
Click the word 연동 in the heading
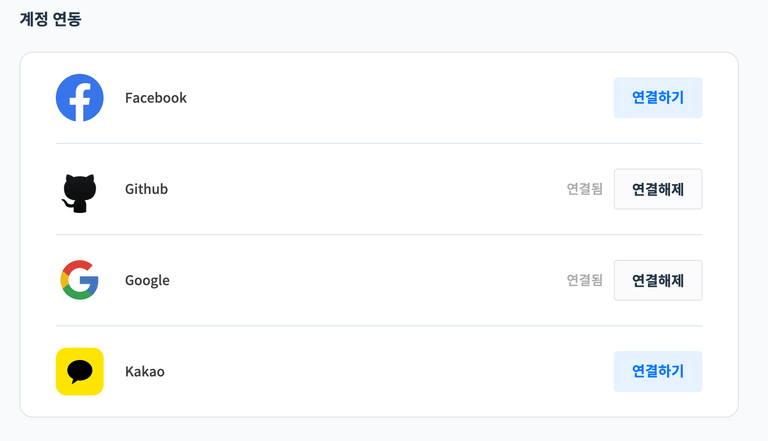coord(67,19)
